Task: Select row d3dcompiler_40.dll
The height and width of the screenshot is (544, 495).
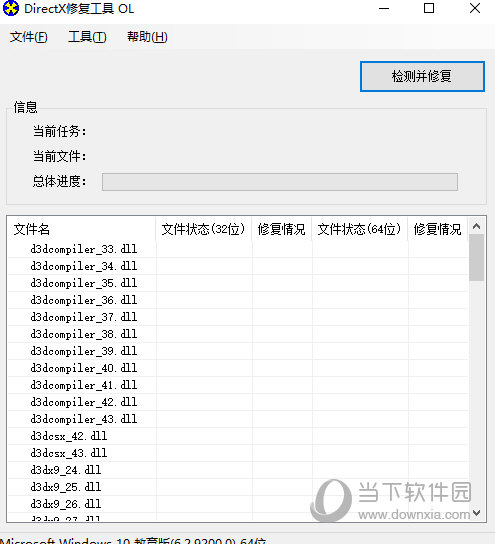Action: pyautogui.click(x=238, y=368)
